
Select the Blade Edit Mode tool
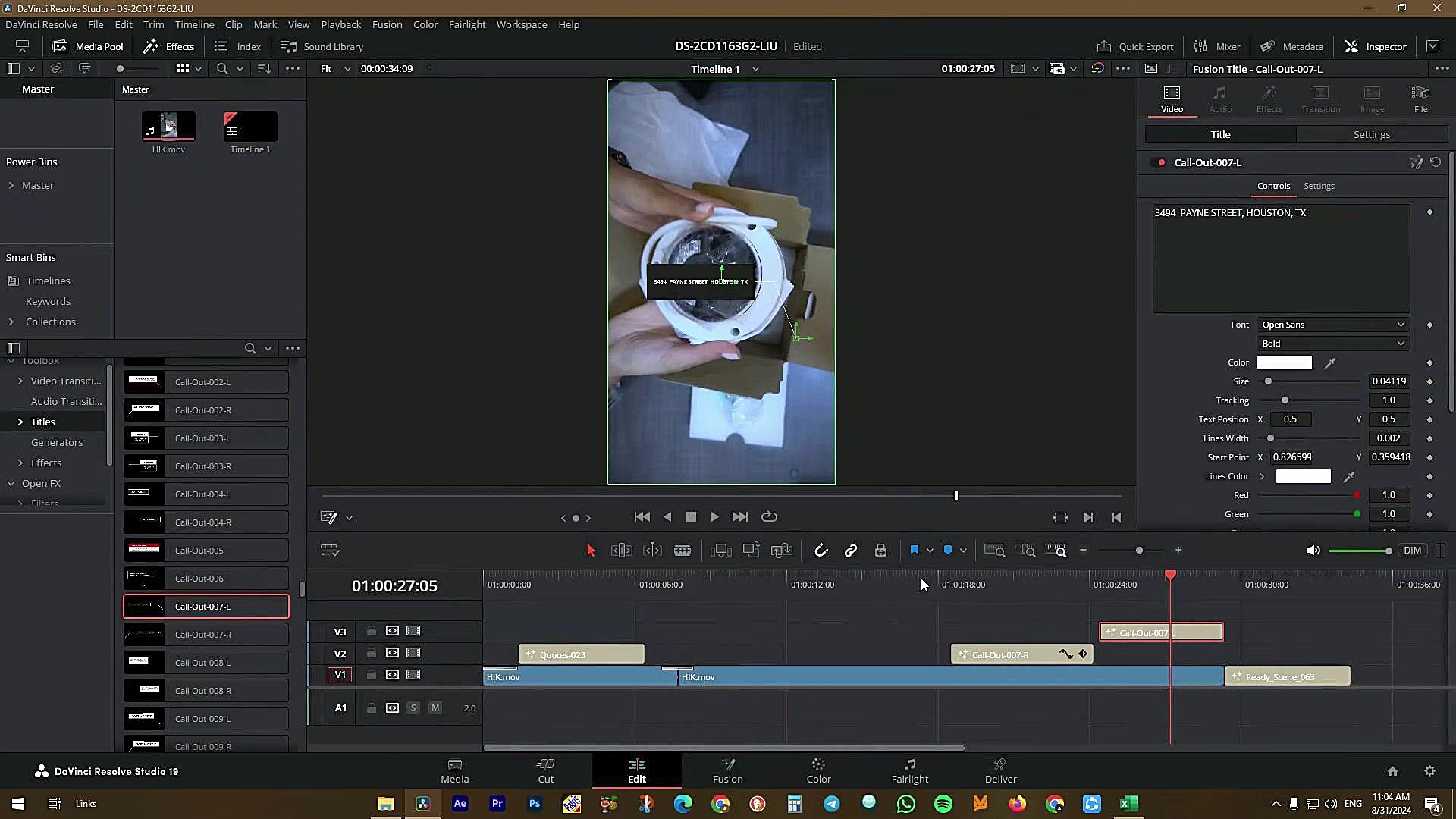[x=682, y=551]
